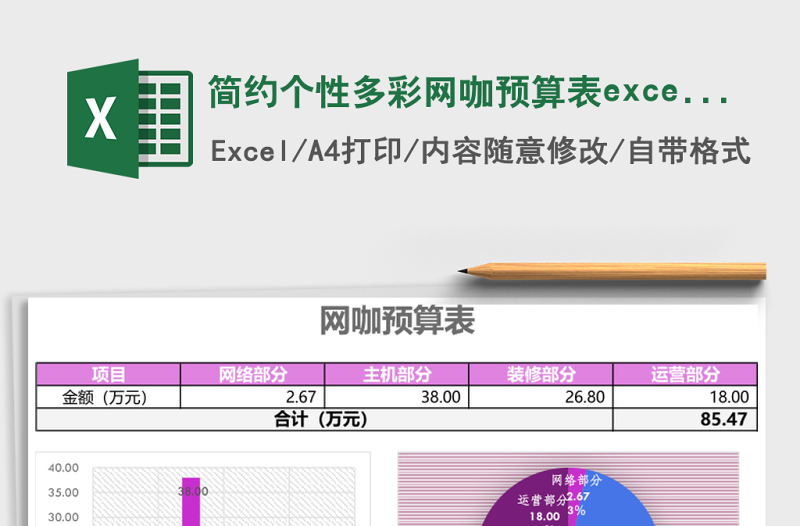Click the table cell showing 18.00
The height and width of the screenshot is (526, 800).
(685, 397)
